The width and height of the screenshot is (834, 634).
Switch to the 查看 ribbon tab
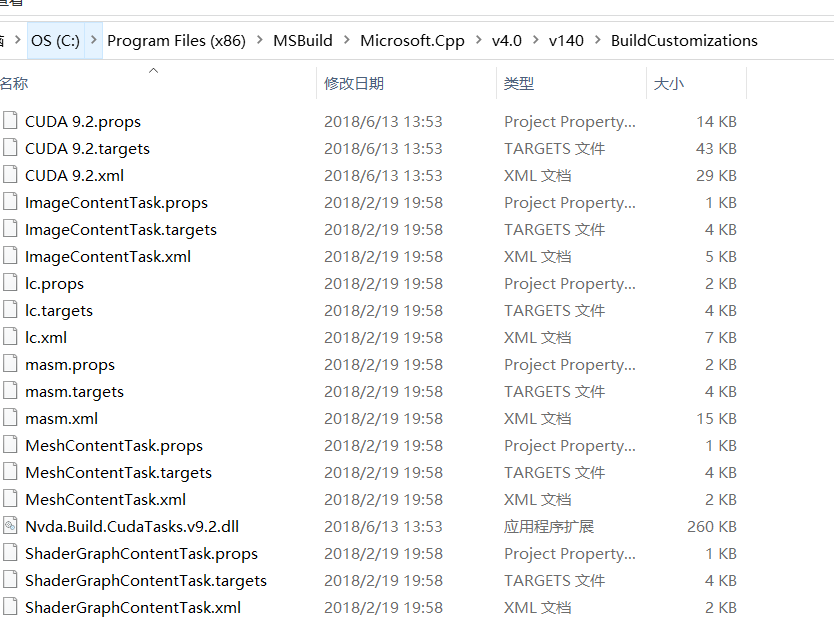(10, 5)
